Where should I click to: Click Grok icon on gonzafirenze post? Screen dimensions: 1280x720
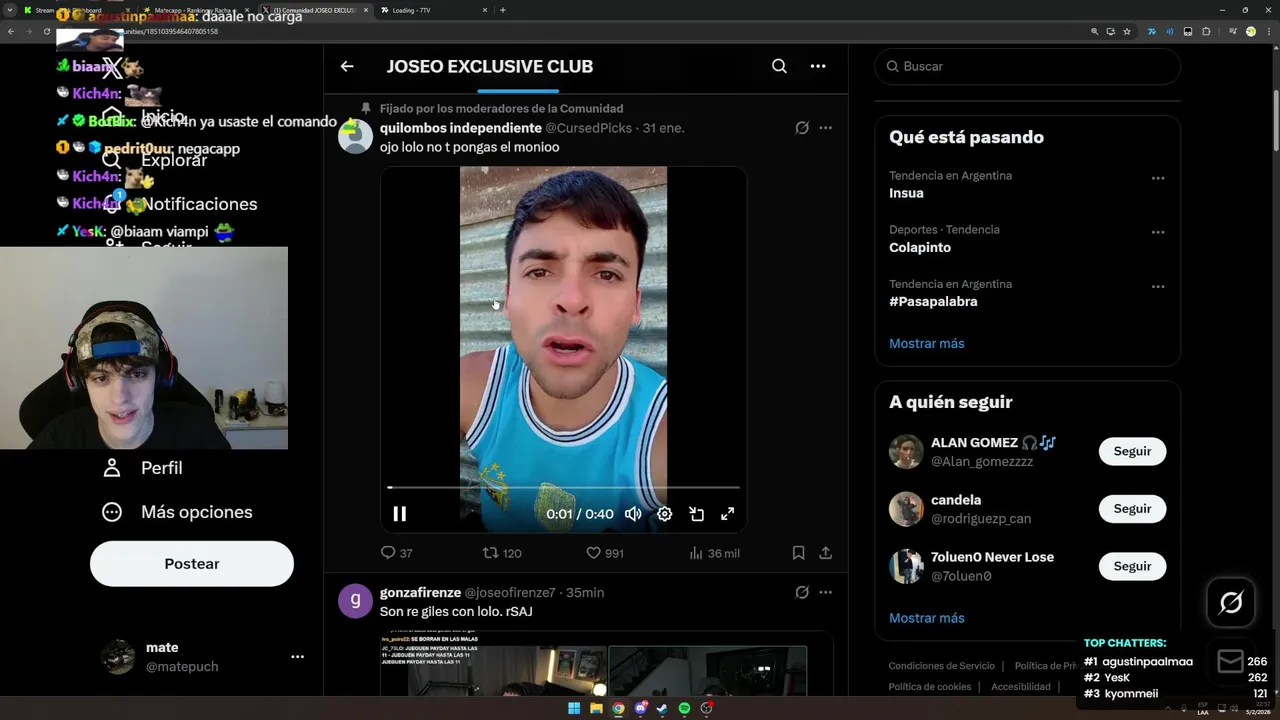(x=802, y=592)
